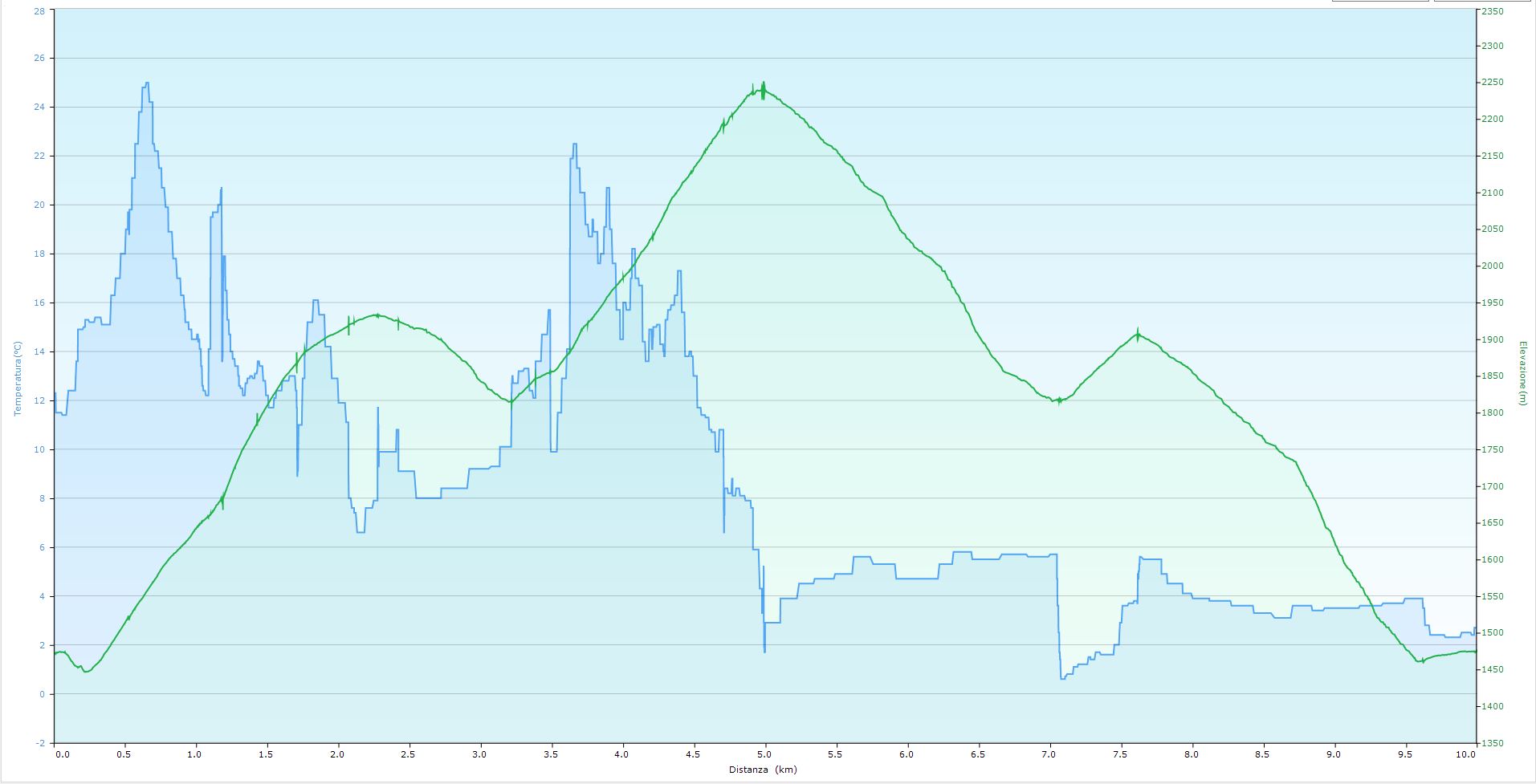The height and width of the screenshot is (784, 1536).
Task: Click the second elevation peak near 7.6 km
Action: (1138, 334)
